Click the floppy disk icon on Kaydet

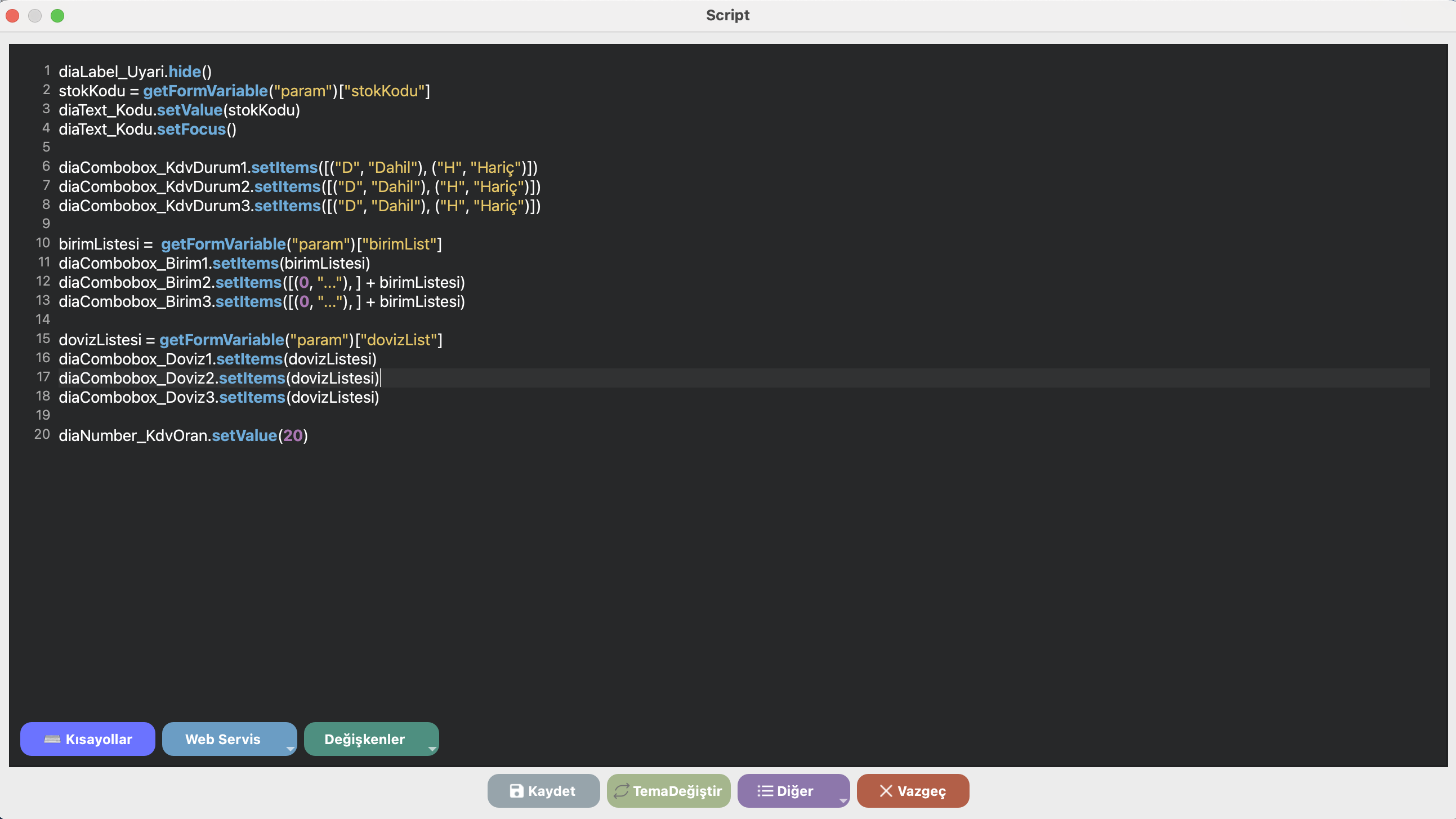(x=516, y=791)
